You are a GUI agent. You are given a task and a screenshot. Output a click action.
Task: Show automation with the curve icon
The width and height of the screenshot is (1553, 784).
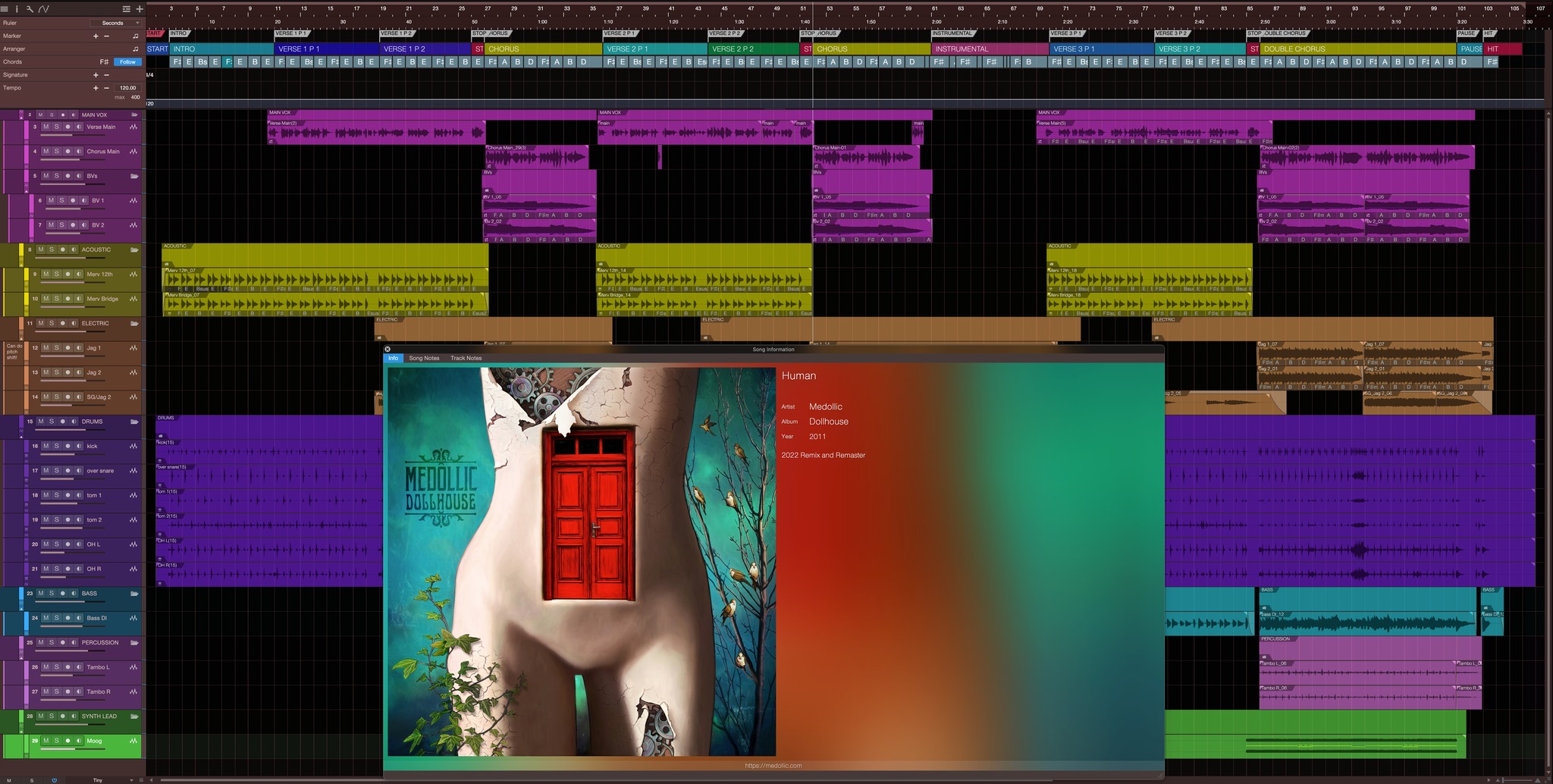[x=44, y=9]
